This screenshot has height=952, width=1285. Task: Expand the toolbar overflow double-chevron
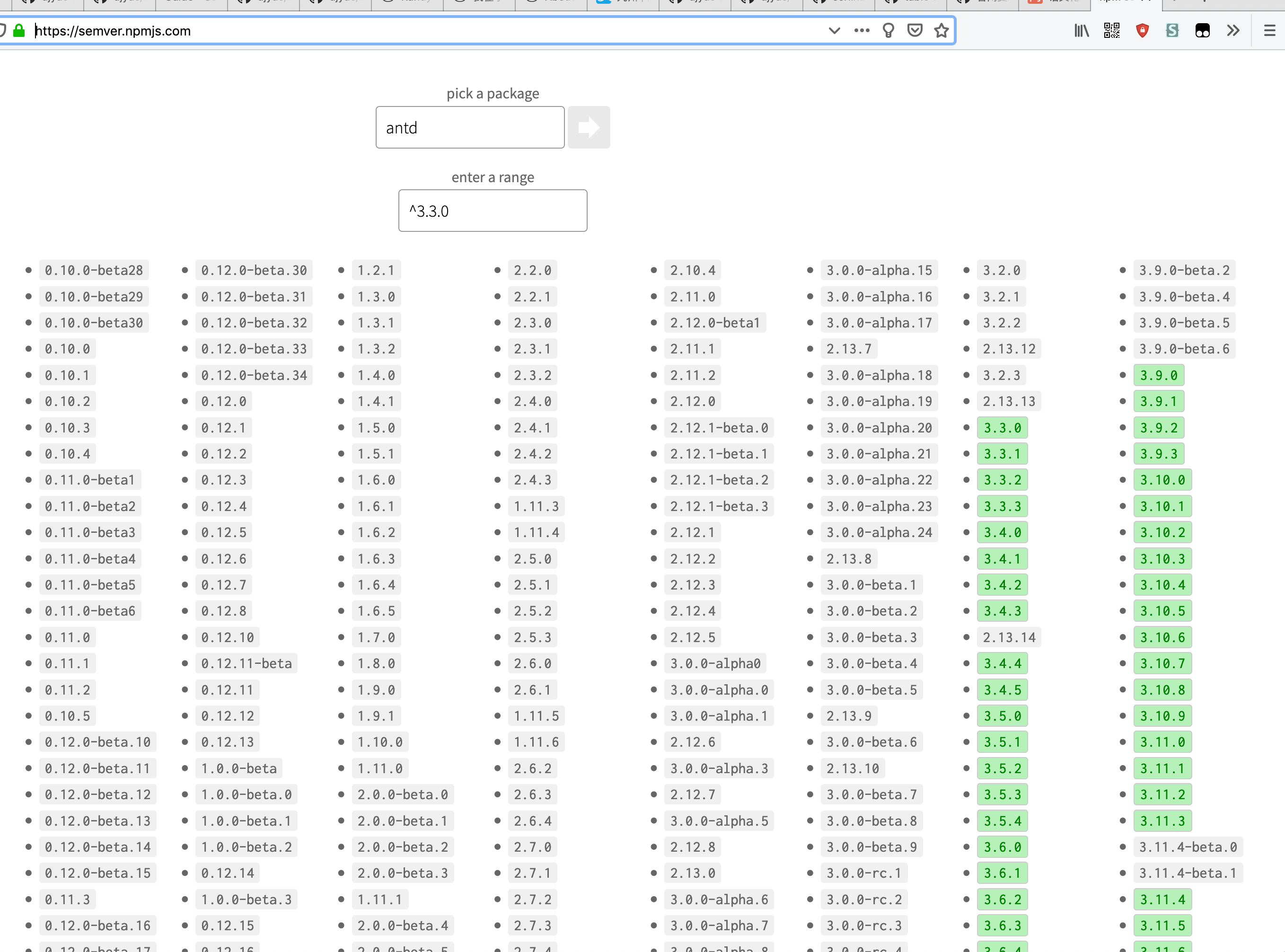click(x=1233, y=31)
